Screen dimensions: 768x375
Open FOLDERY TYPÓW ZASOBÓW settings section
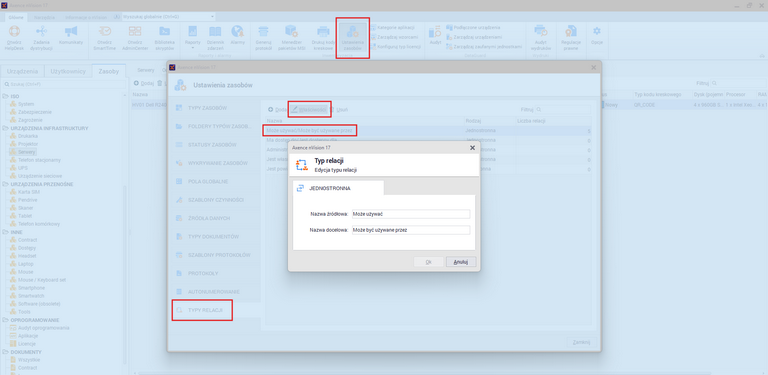coord(214,126)
